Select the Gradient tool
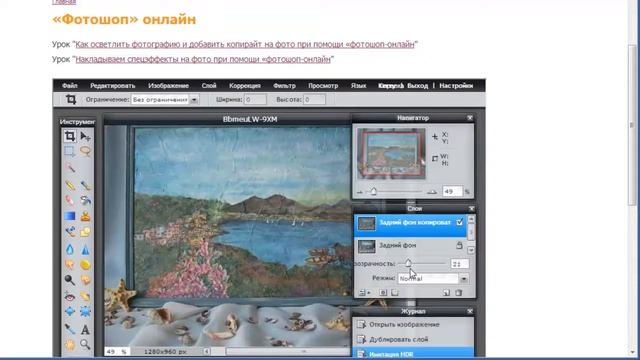 70,216
